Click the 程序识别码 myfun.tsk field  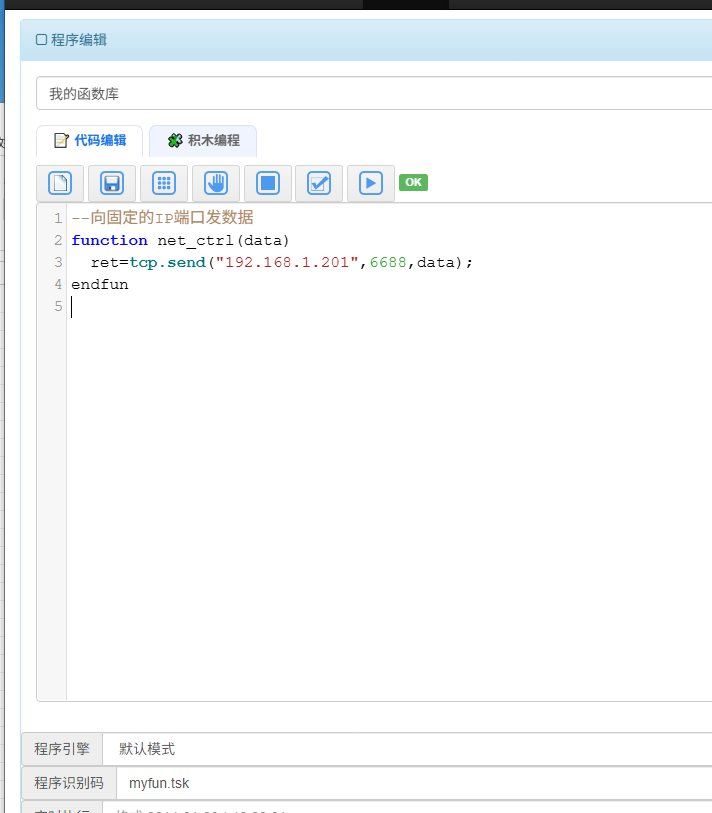point(414,783)
